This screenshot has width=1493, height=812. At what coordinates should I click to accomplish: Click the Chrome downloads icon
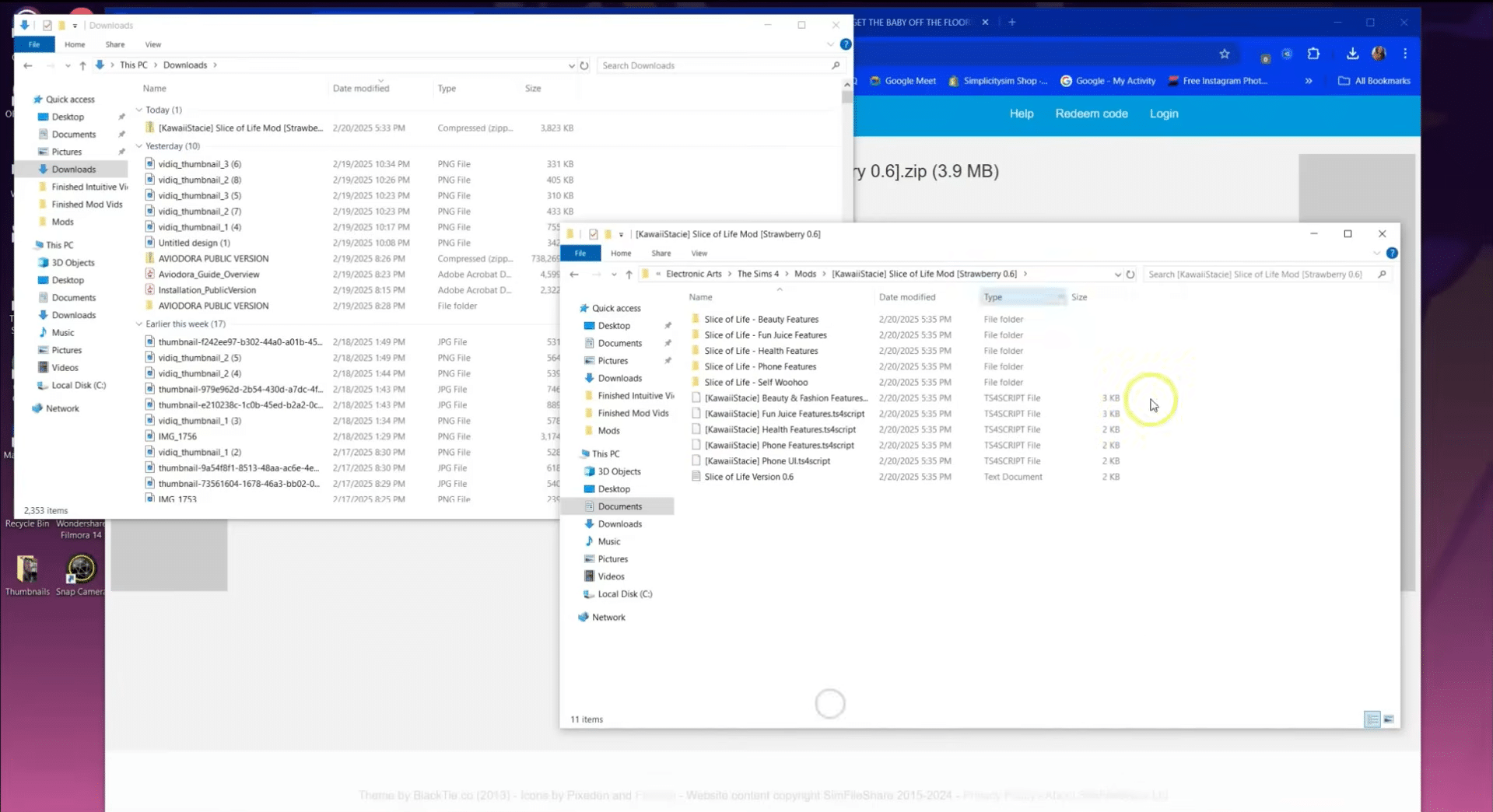click(1352, 54)
